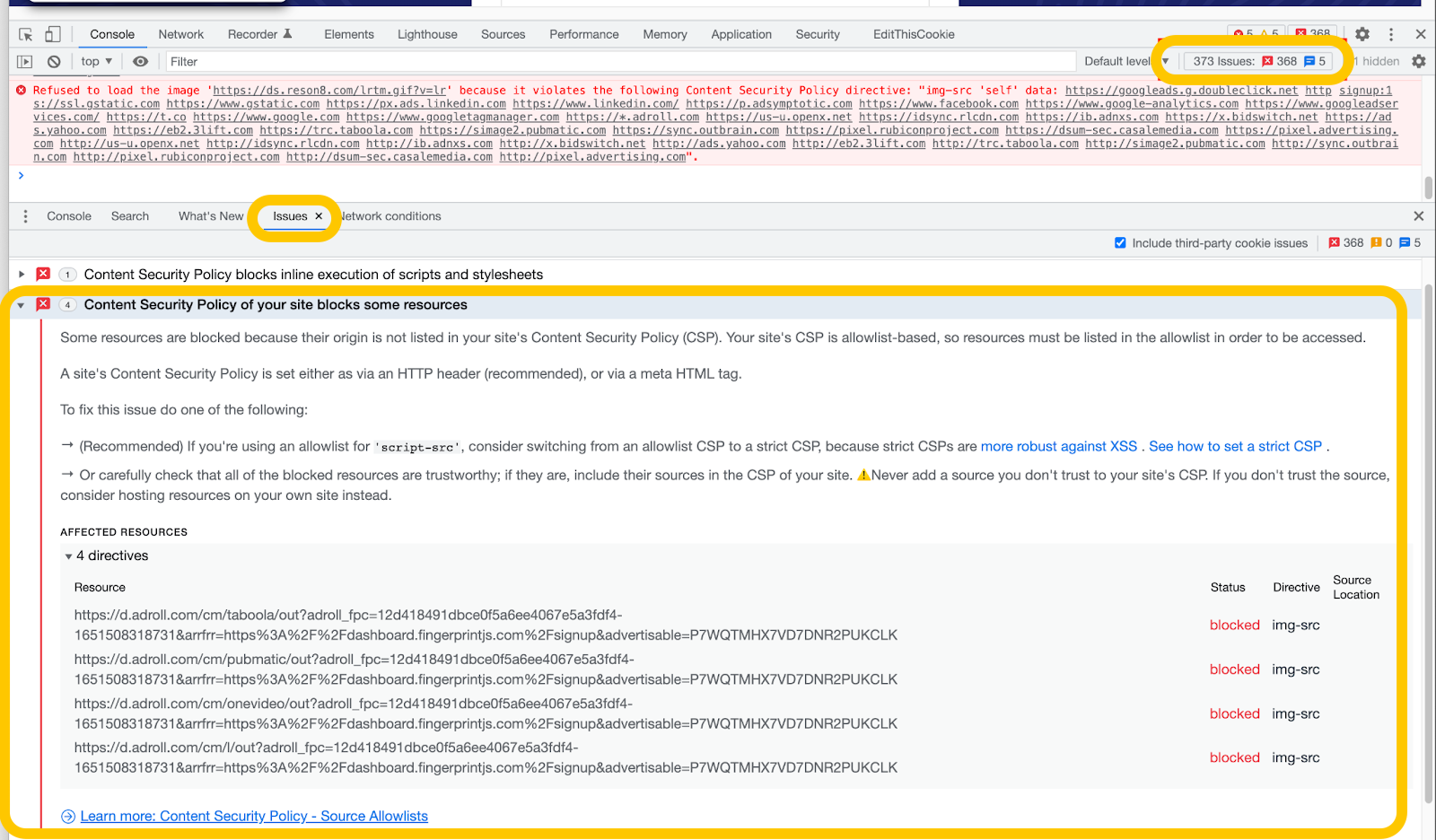Click the 368 page errors counter icon
Image resolution: width=1436 pixels, height=840 pixels.
pyautogui.click(x=1334, y=242)
